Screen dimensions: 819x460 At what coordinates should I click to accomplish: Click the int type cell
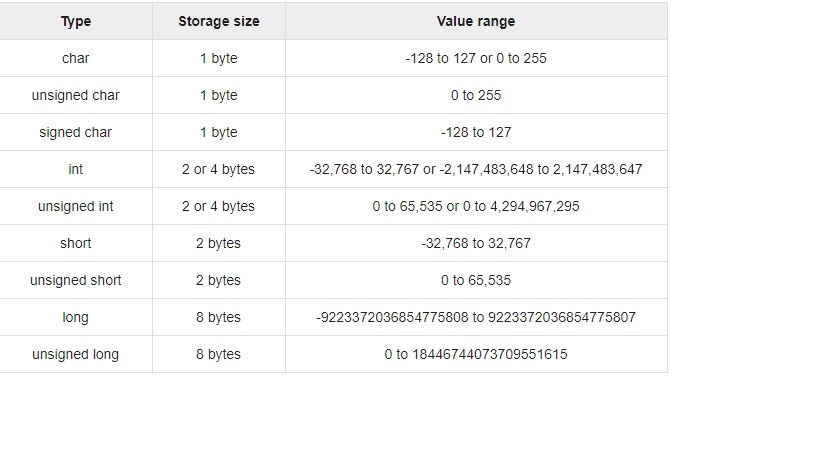tap(76, 169)
